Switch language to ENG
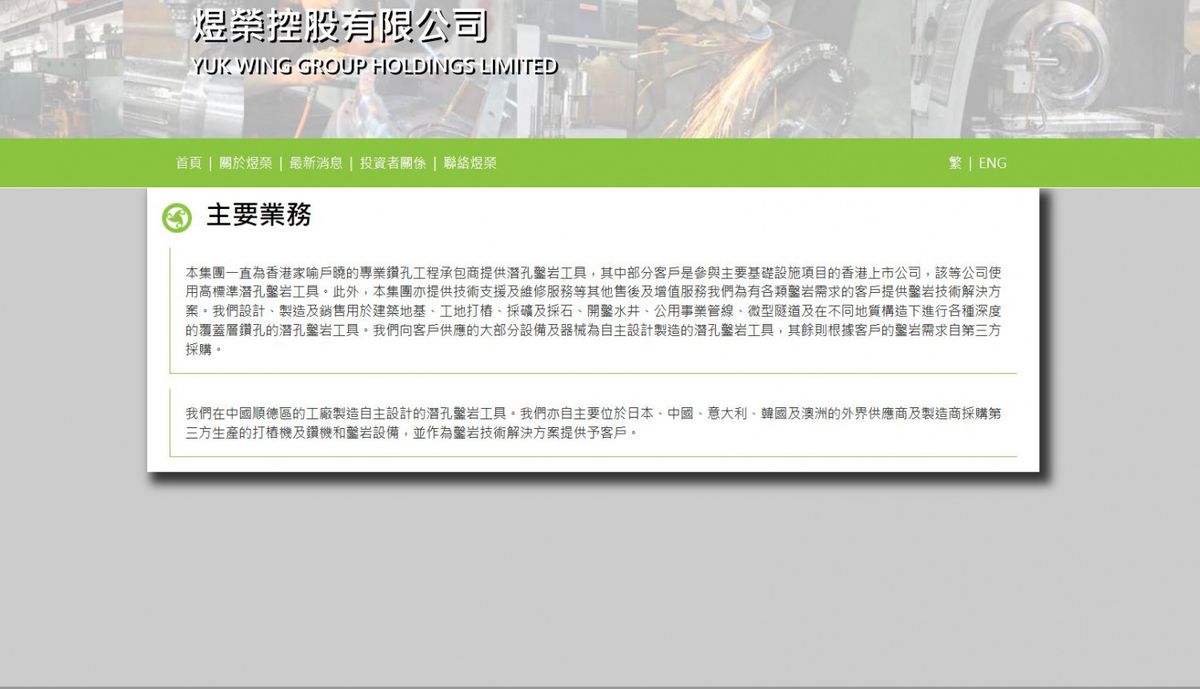 (992, 163)
